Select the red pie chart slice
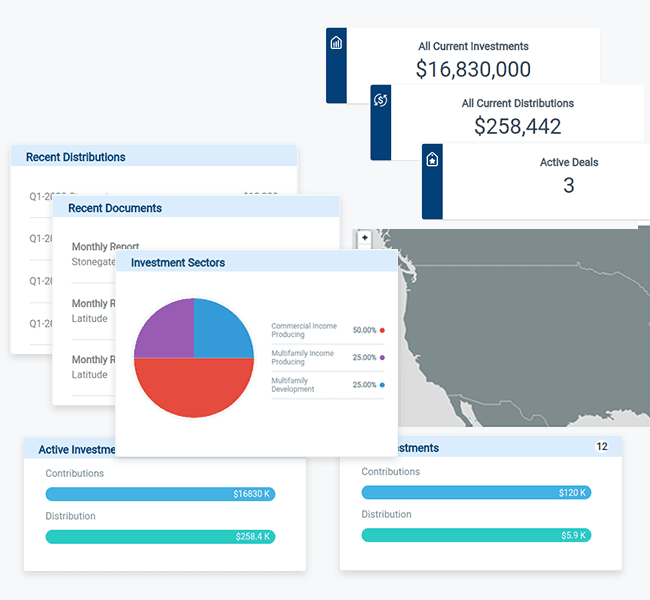The height and width of the screenshot is (600, 650). 194,388
